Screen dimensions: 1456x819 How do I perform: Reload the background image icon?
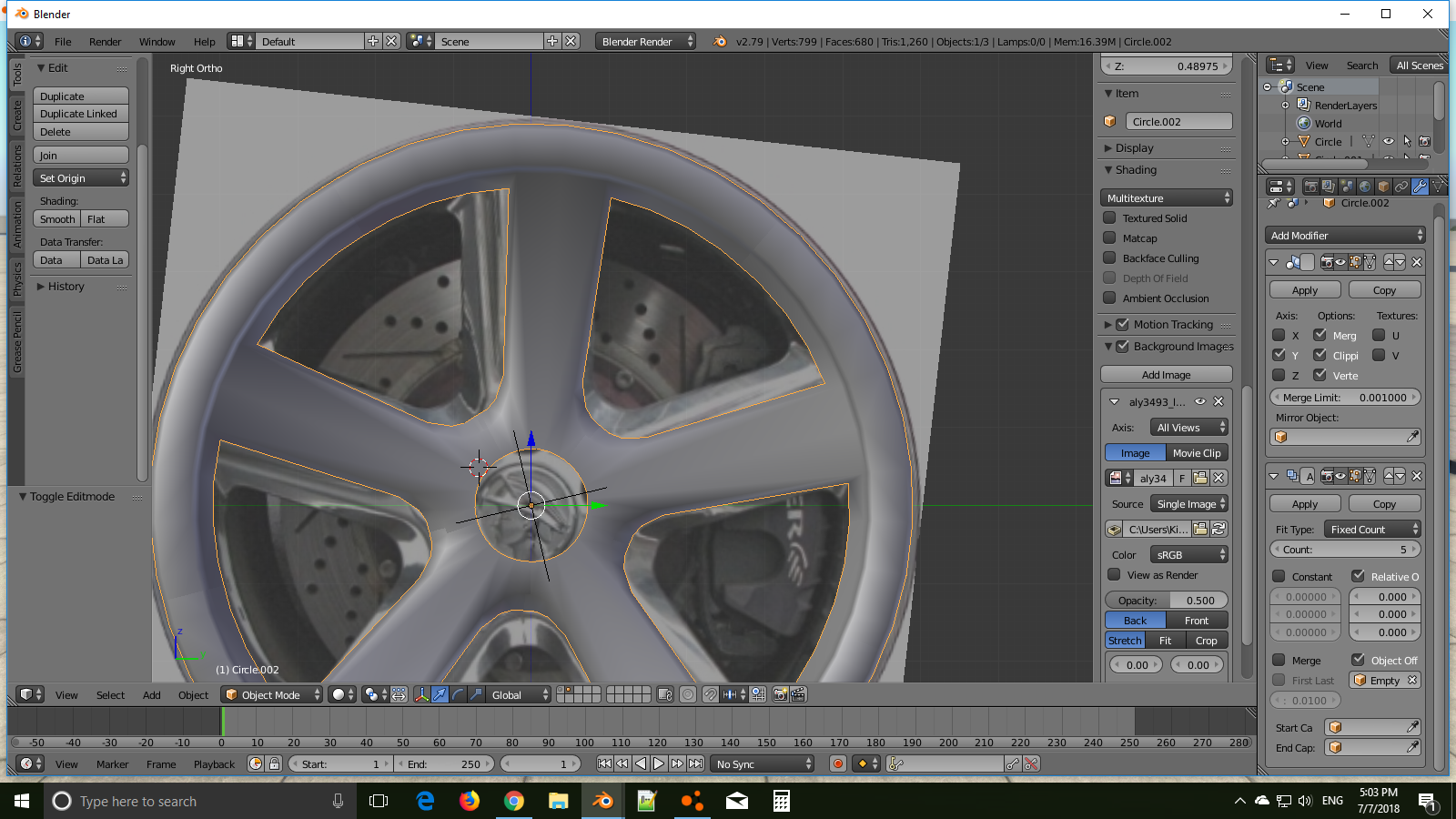(x=1218, y=529)
